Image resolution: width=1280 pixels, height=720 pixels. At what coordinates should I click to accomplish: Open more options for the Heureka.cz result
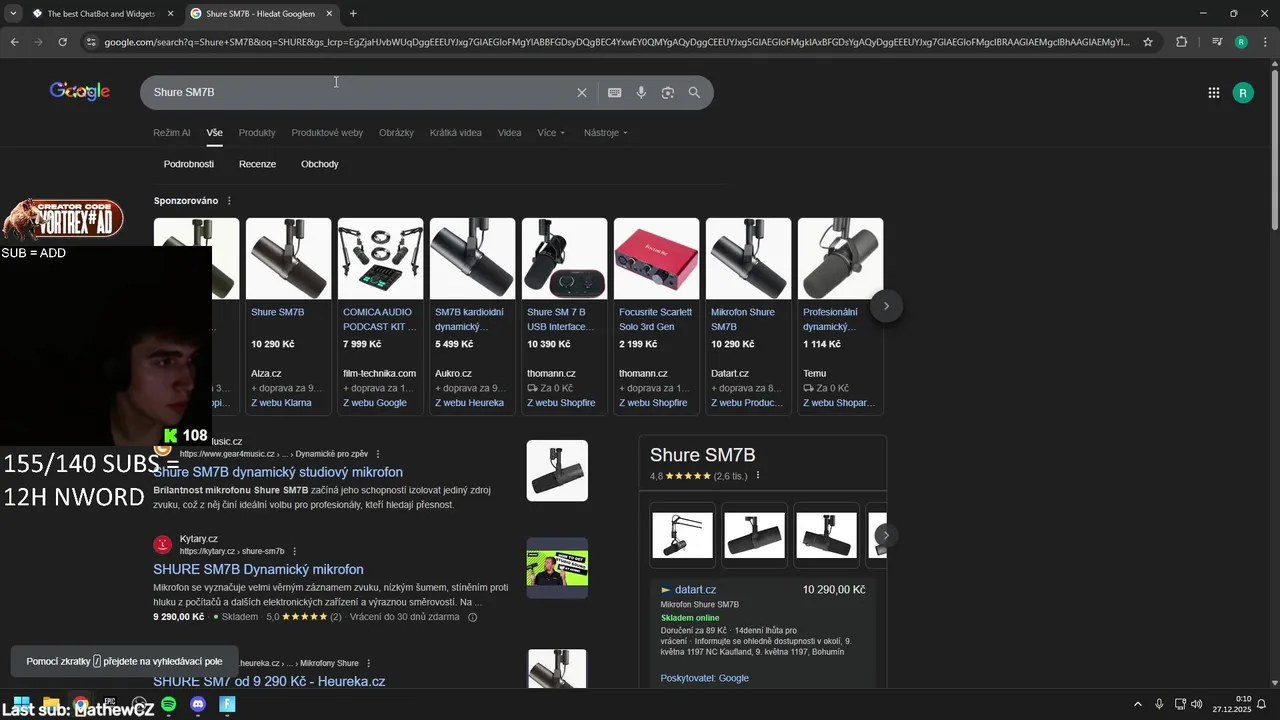[x=369, y=663]
